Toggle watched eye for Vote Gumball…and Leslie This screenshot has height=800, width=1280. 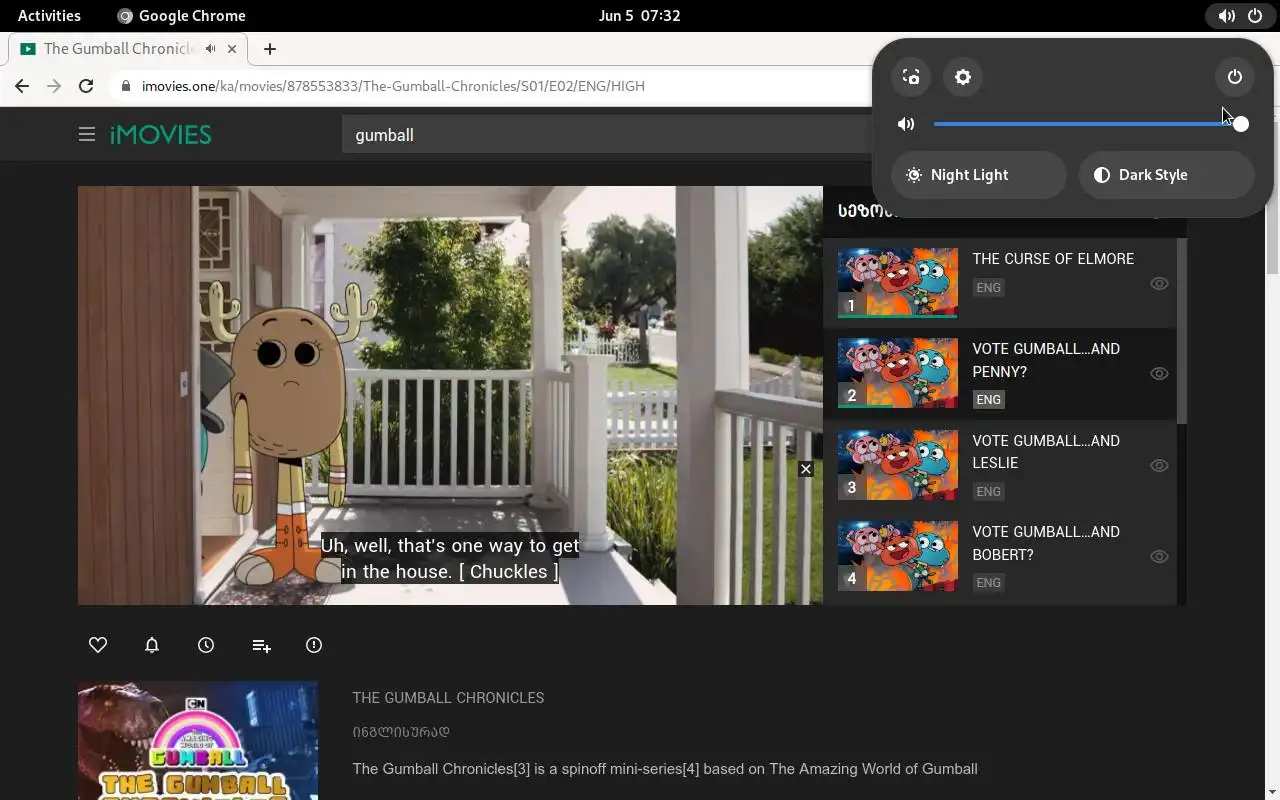point(1159,465)
